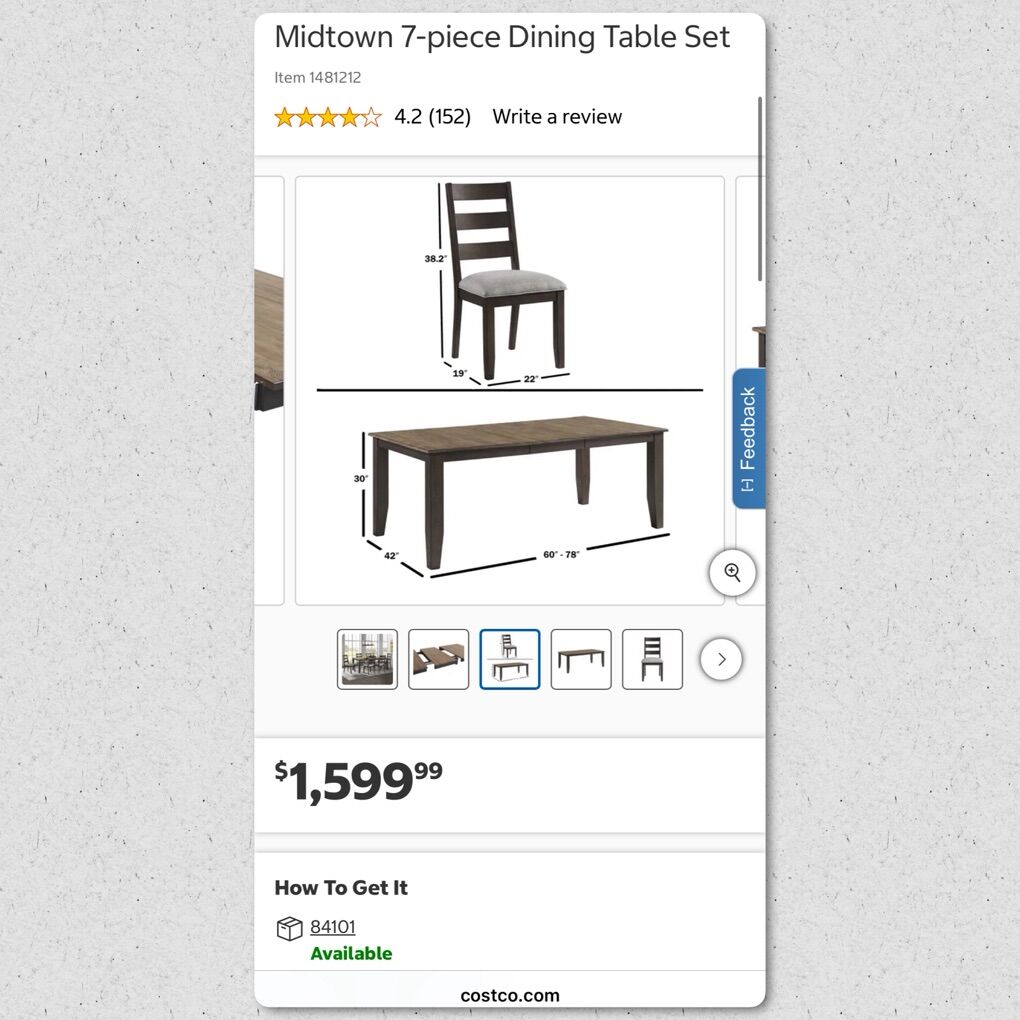Select the single chair thumbnail

(x=652, y=659)
